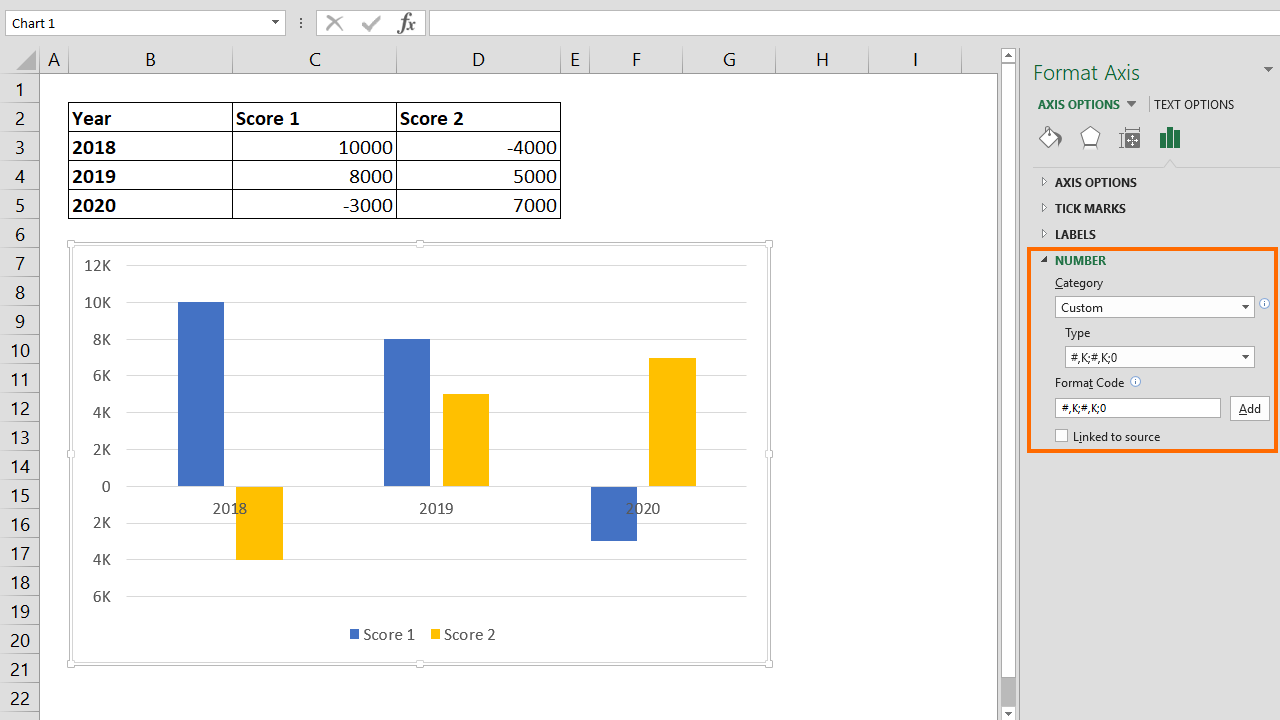
Task: Select the Fill & Line icon
Action: pos(1050,138)
